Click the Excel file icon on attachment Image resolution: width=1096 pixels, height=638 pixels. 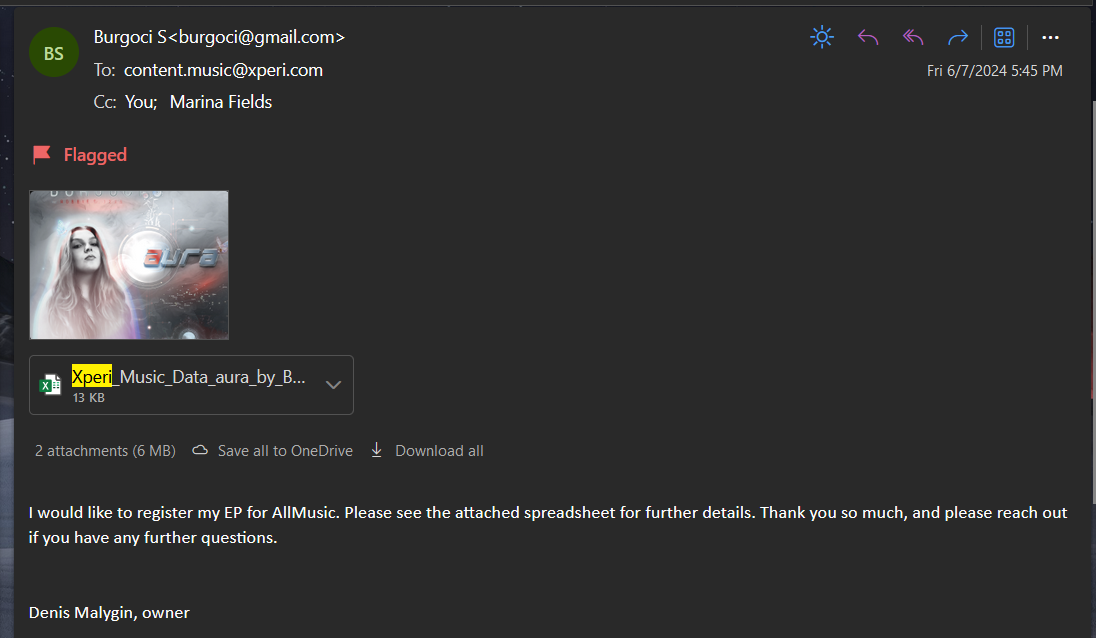click(50, 385)
